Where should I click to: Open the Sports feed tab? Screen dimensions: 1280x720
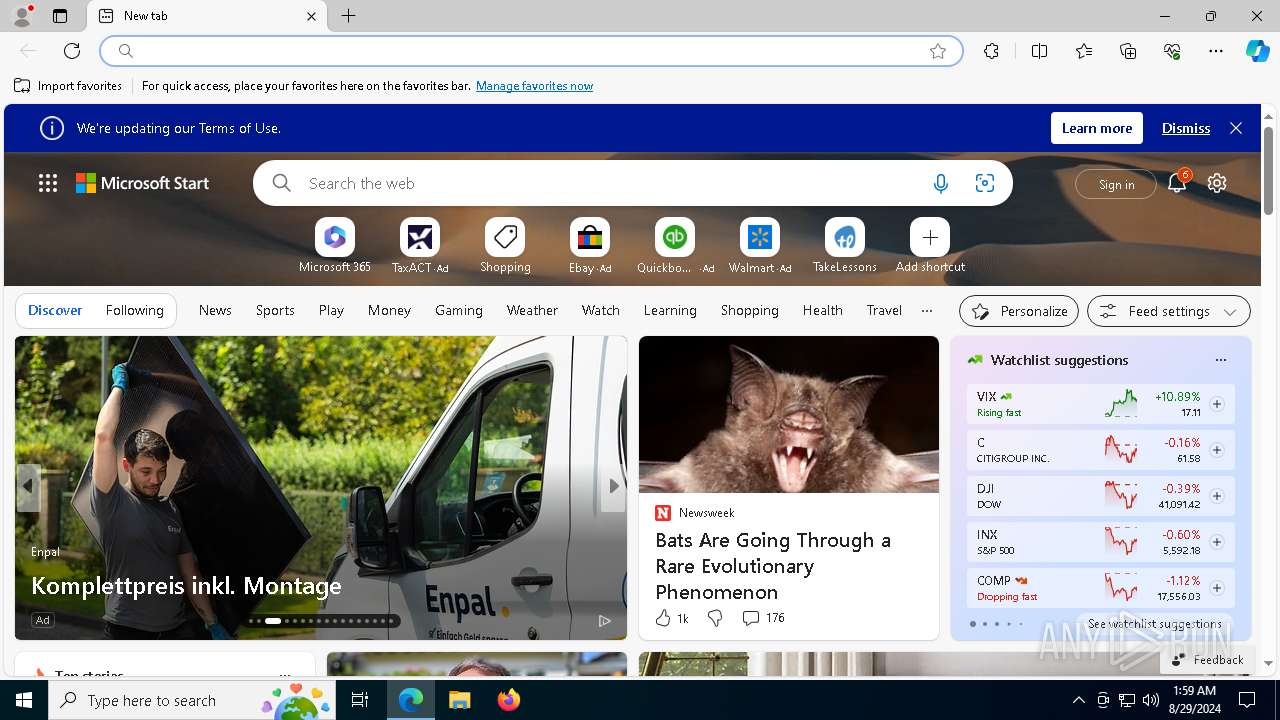click(x=275, y=310)
